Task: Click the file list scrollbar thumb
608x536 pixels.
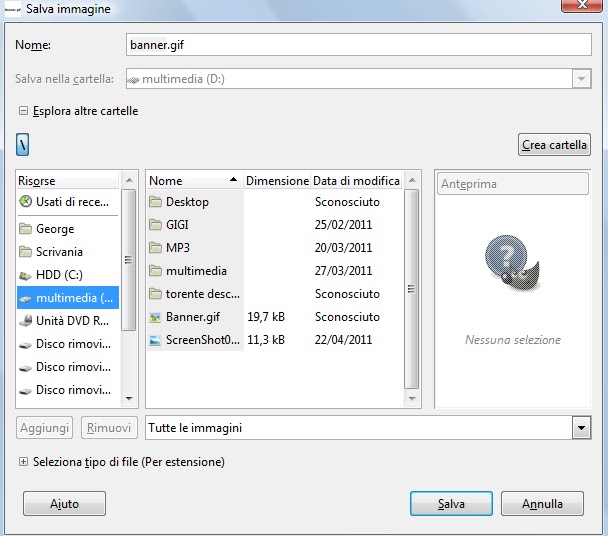Action: coord(411,289)
